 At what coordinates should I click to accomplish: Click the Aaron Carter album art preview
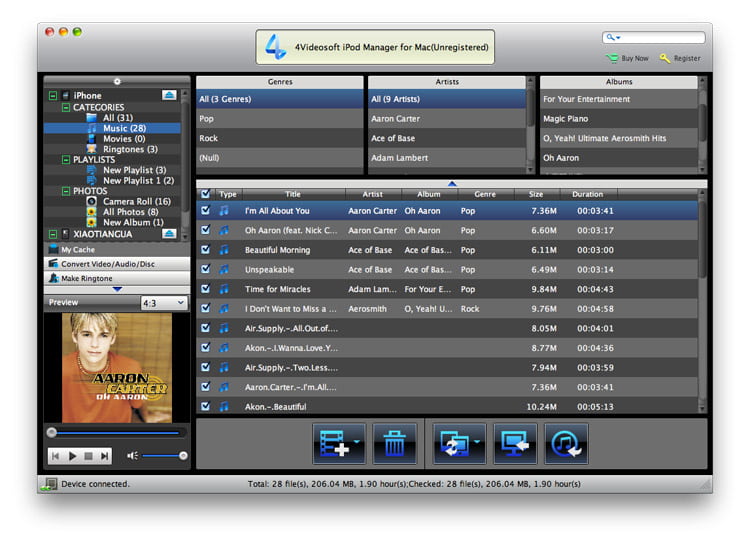coord(117,367)
